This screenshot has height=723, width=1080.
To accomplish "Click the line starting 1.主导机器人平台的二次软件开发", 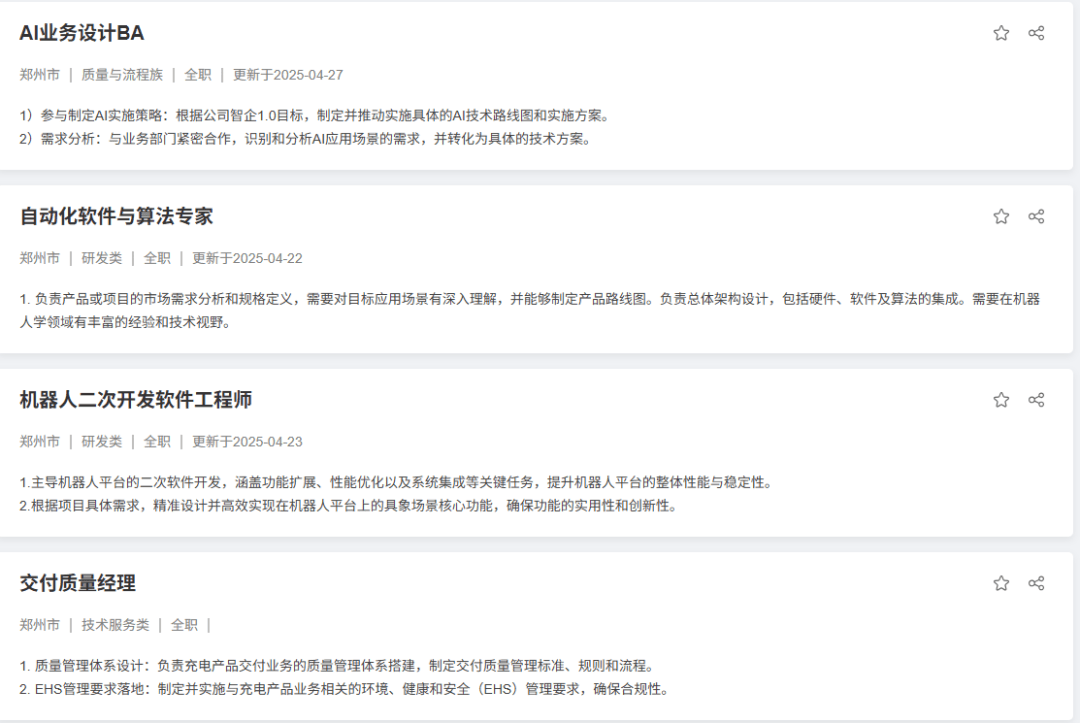I will pyautogui.click(x=397, y=483).
